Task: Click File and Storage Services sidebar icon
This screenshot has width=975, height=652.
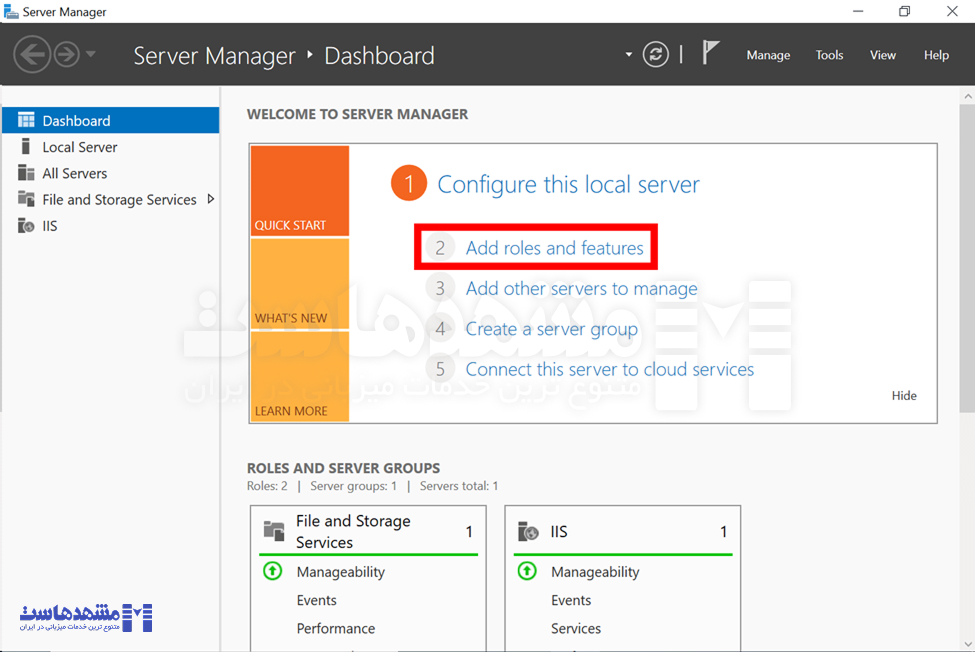Action: coord(26,199)
